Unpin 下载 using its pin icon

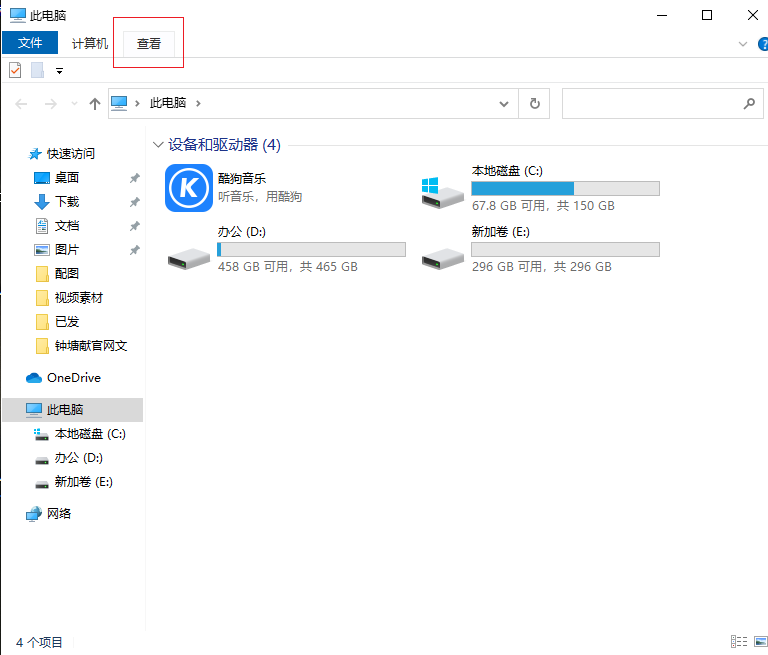[x=135, y=202]
